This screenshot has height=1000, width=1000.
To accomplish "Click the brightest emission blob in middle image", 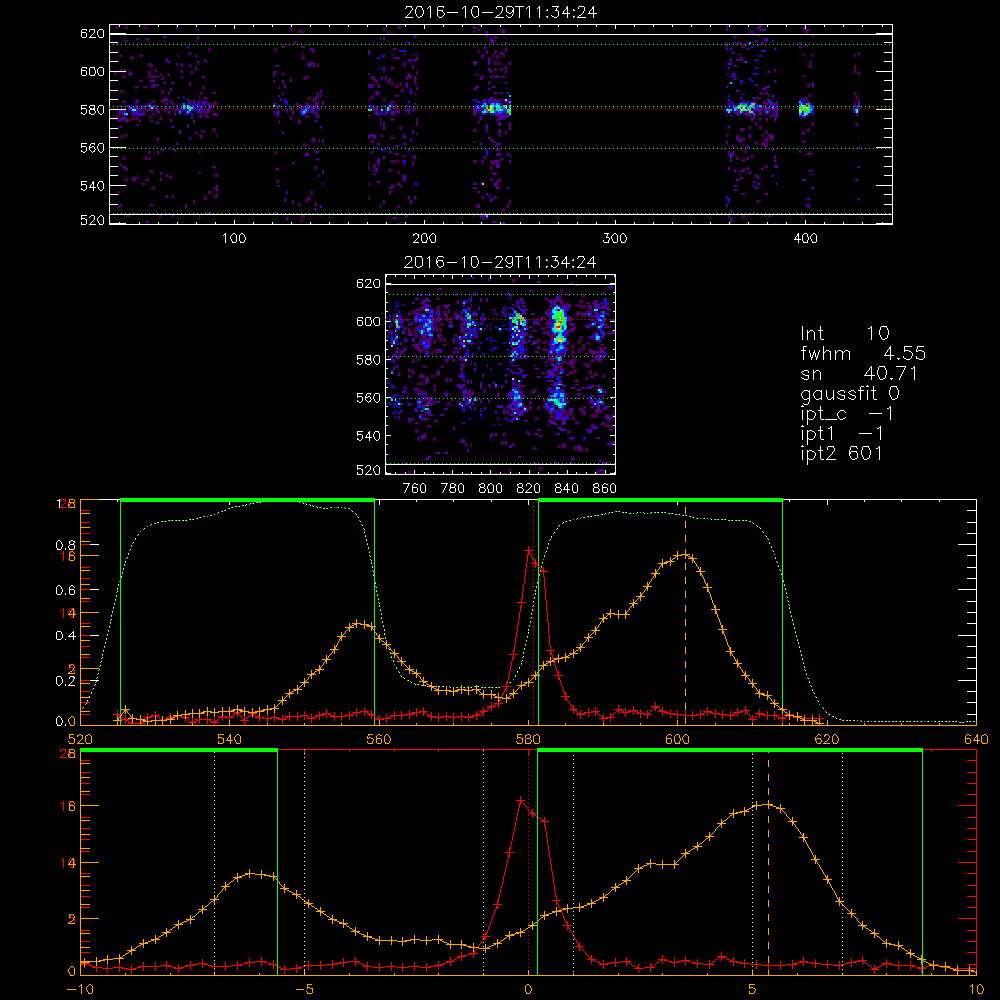I will [559, 325].
